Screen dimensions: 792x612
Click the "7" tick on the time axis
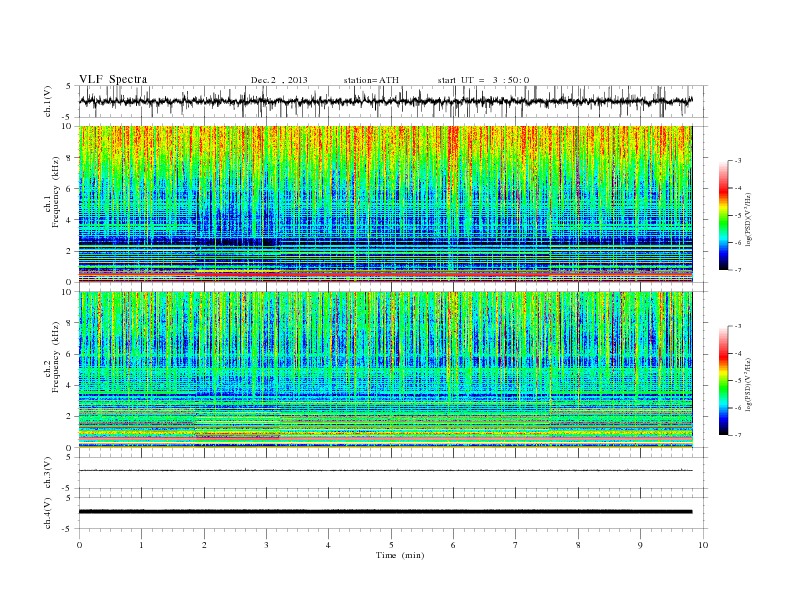point(516,545)
